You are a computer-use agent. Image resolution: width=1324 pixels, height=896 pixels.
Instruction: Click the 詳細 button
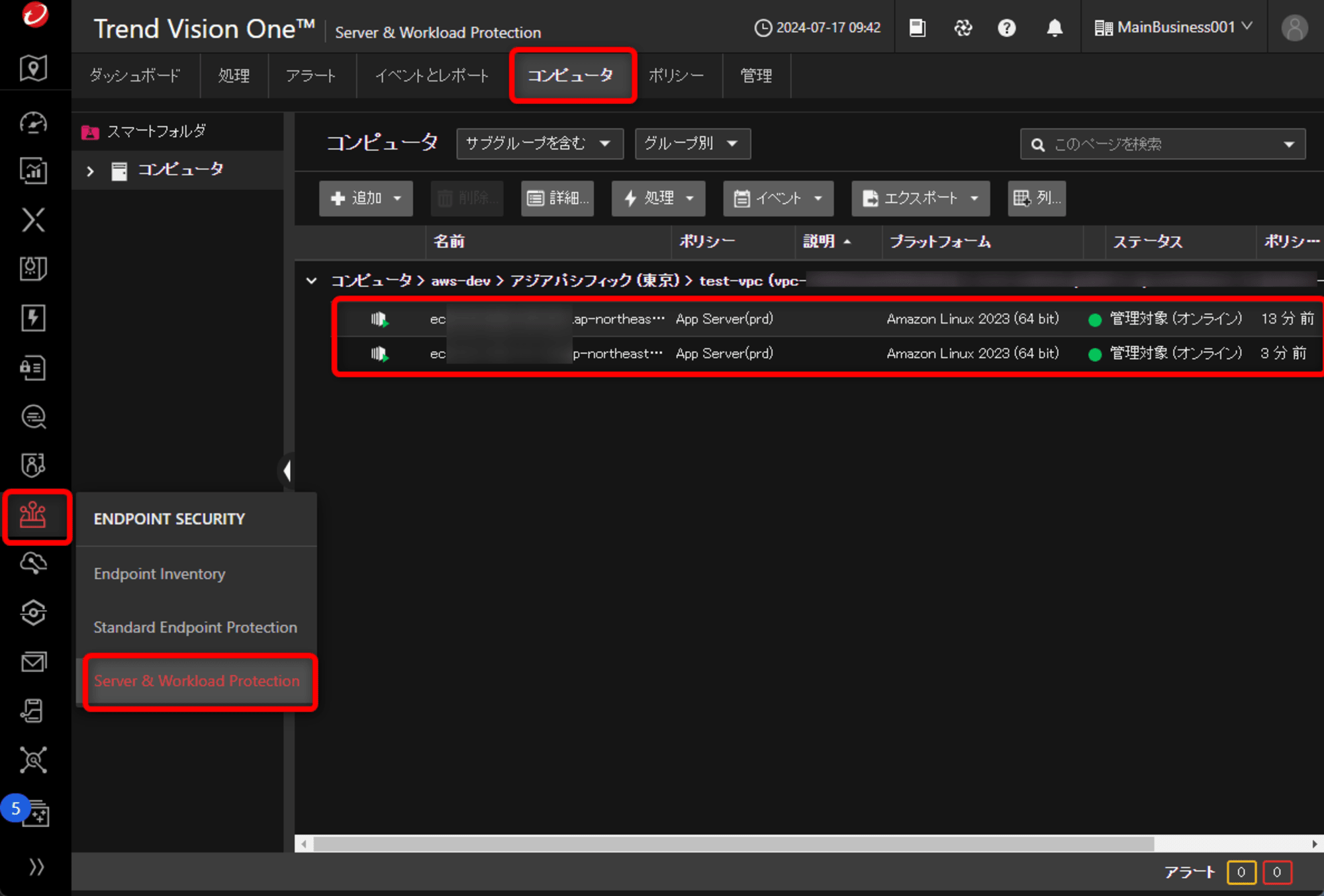pyautogui.click(x=557, y=198)
